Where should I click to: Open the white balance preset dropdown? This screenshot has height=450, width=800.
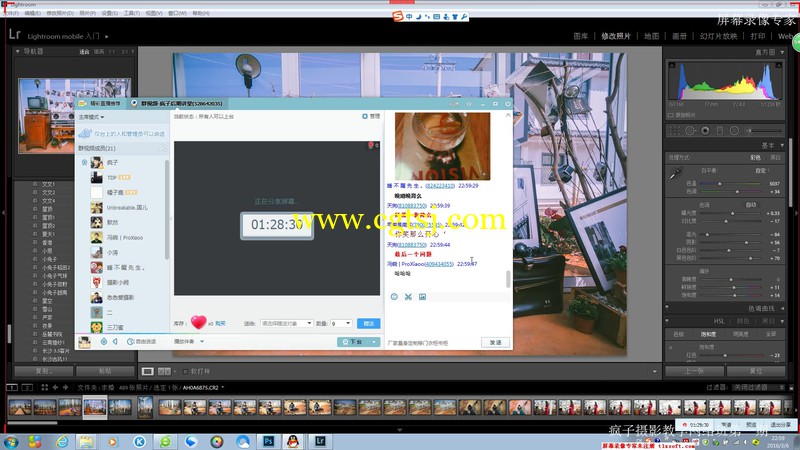[x=761, y=170]
